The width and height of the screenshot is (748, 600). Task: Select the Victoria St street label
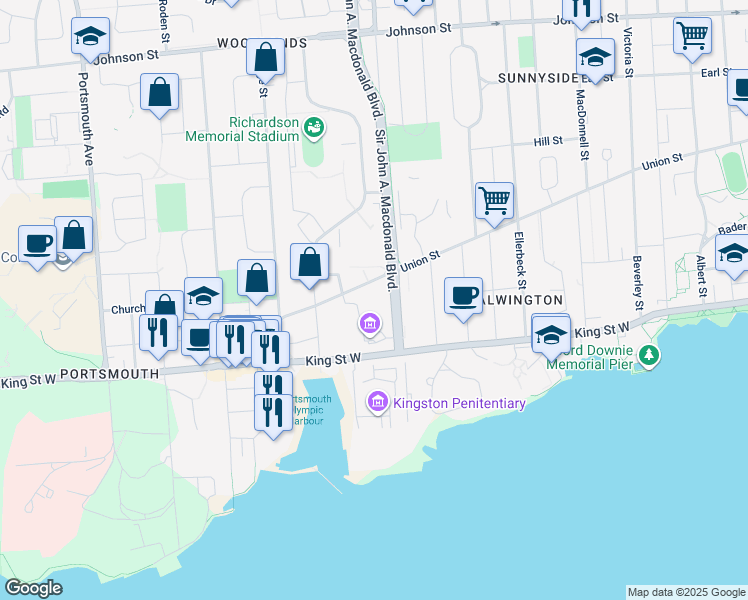tap(628, 52)
